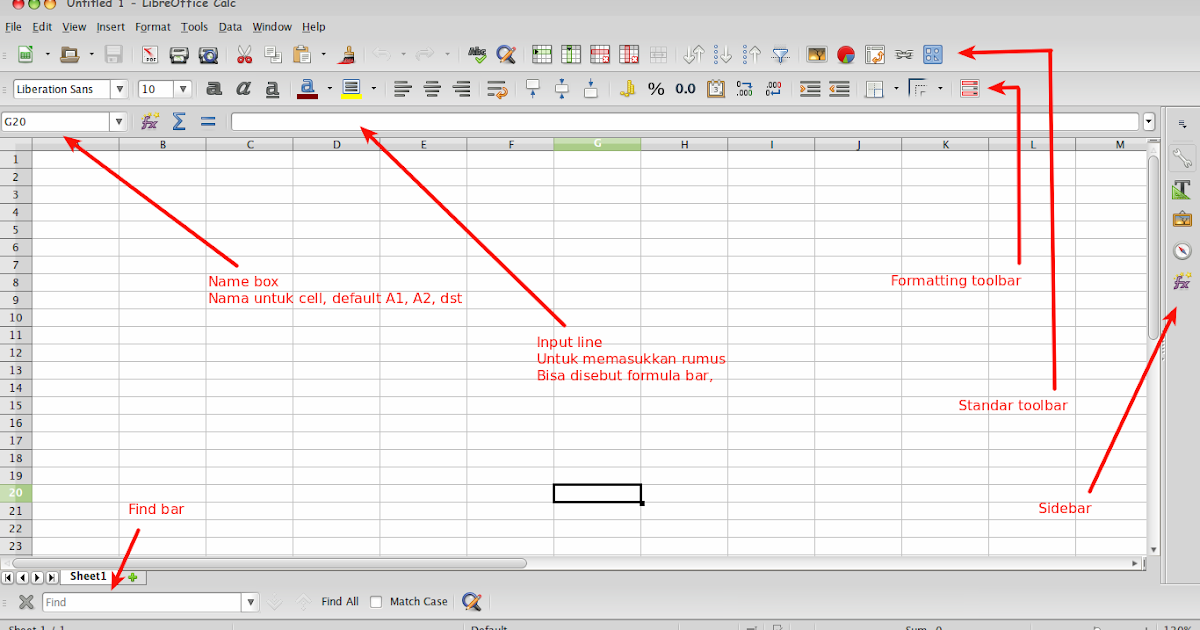Toggle underline formatting
Screen dimensions: 1200x630
tap(271, 88)
